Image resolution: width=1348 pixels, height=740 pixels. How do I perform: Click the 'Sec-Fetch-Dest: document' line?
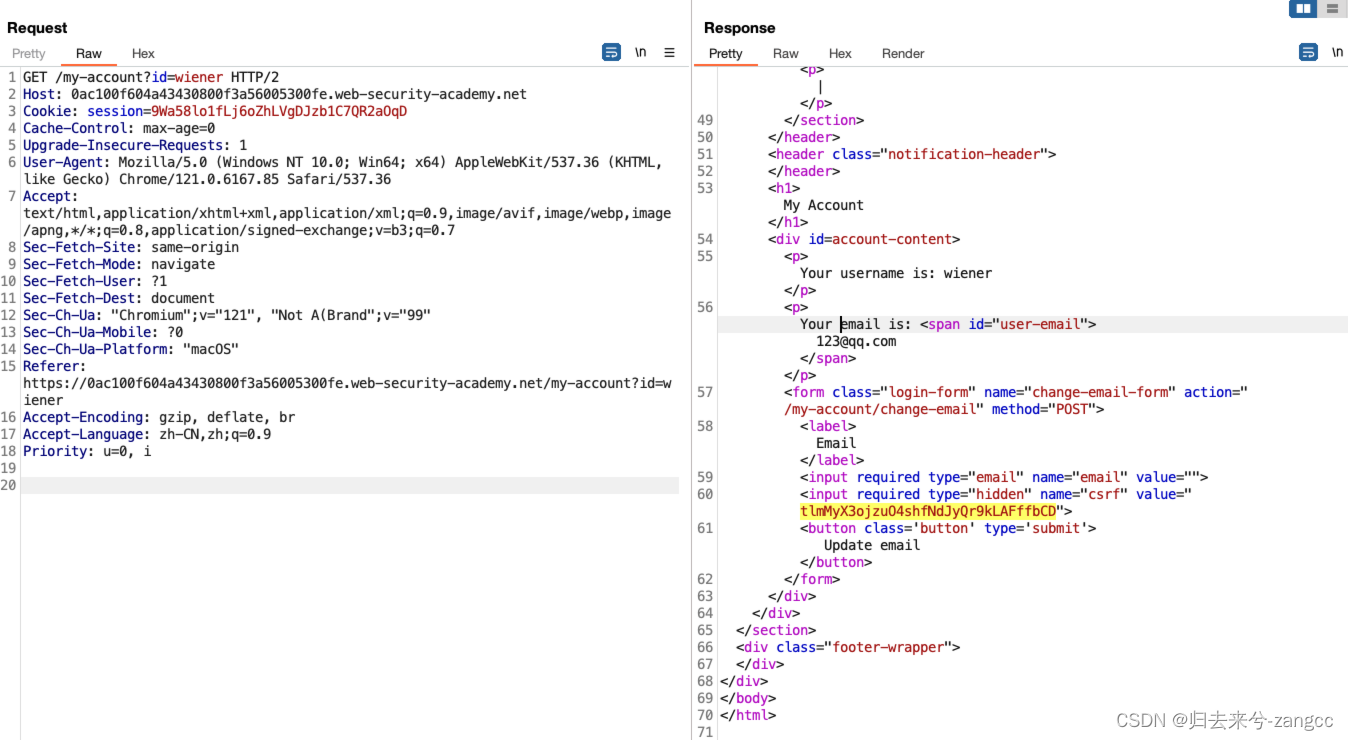click(119, 298)
